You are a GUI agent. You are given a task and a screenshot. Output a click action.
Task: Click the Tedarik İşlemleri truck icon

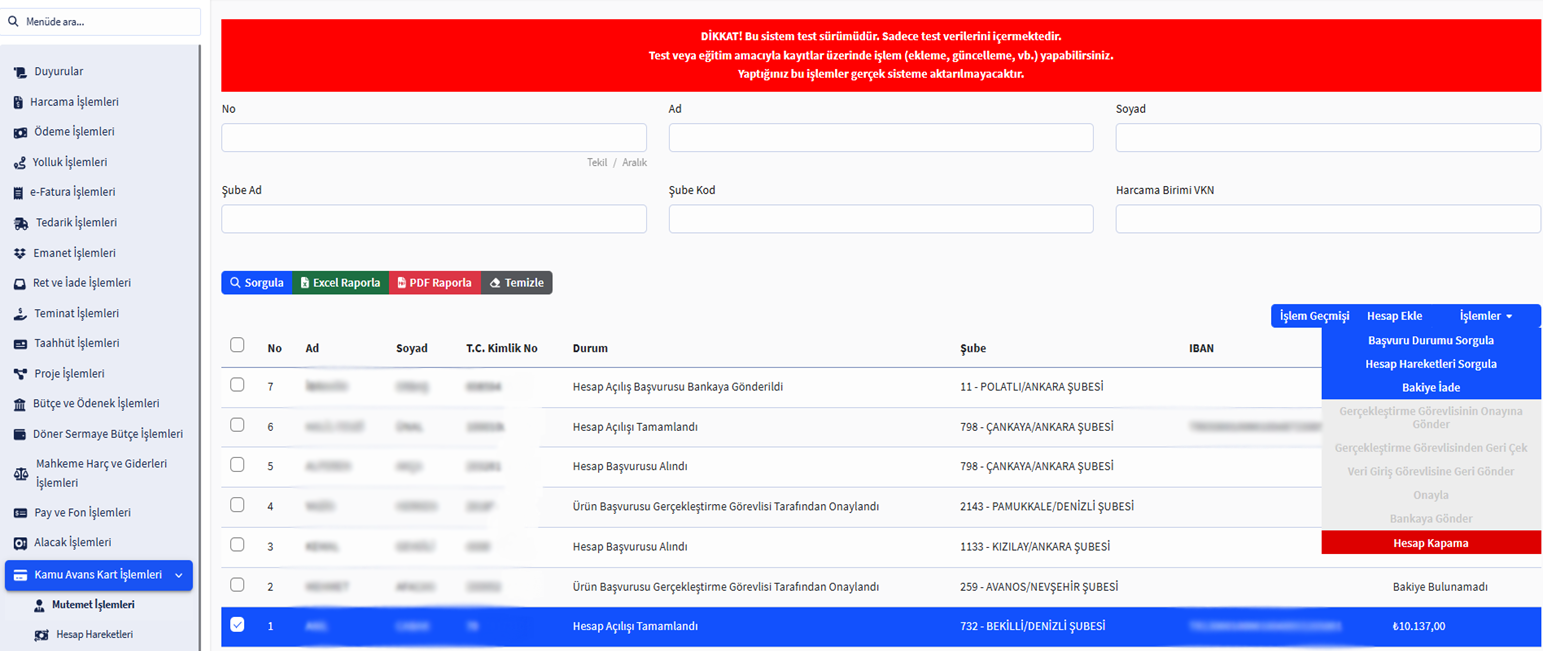click(20, 223)
